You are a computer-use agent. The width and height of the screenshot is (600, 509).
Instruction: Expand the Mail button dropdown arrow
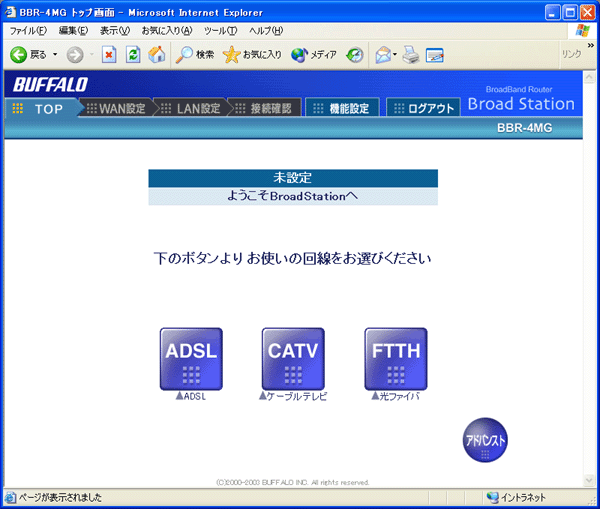395,55
